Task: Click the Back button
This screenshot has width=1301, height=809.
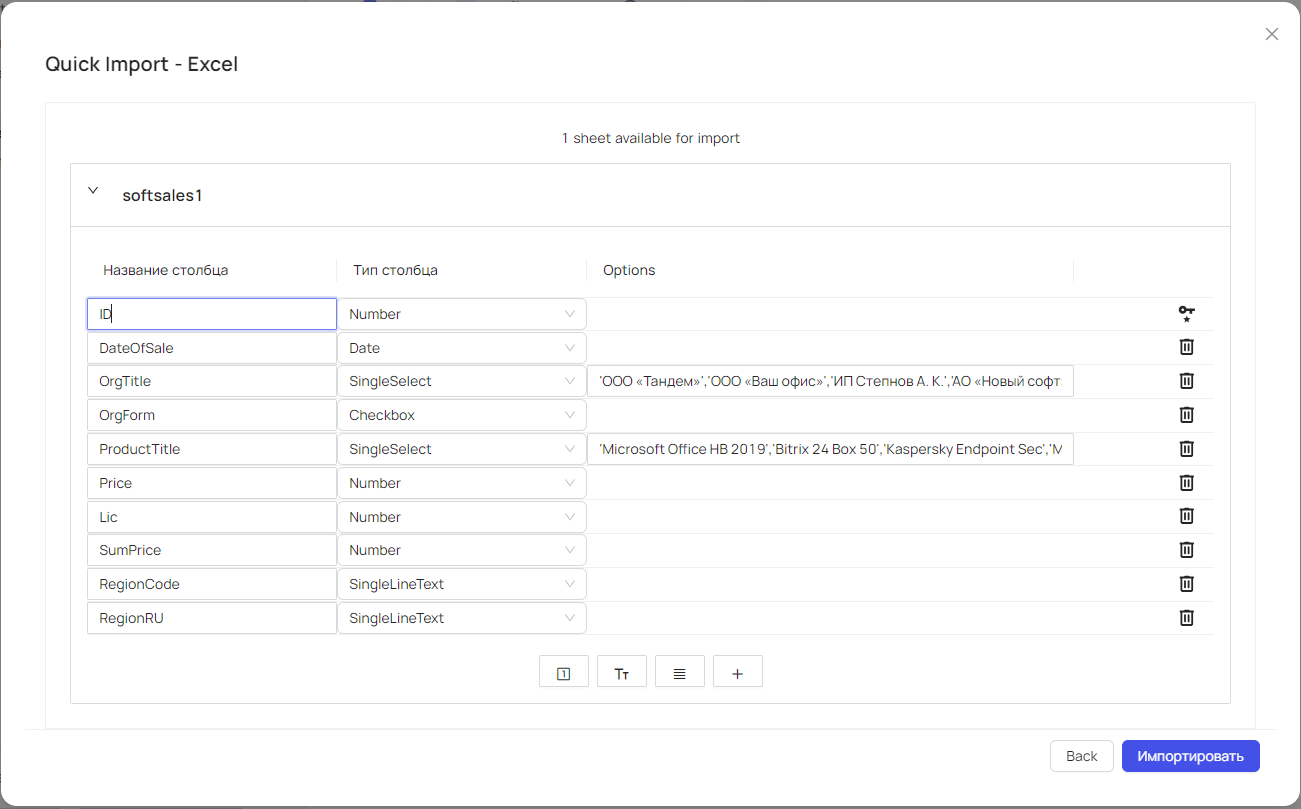Action: [x=1081, y=756]
